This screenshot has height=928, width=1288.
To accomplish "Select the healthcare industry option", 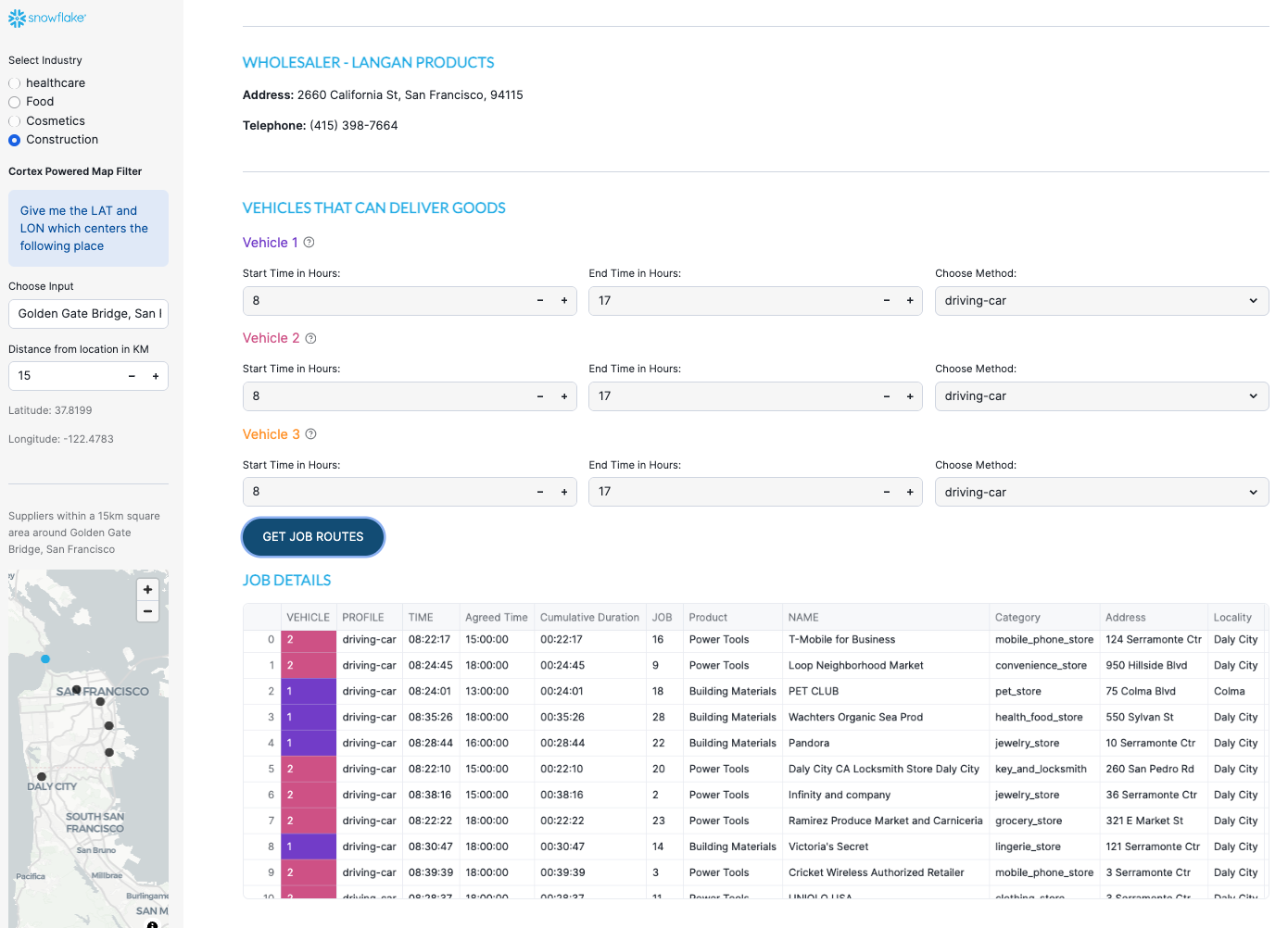I will pyautogui.click(x=15, y=83).
